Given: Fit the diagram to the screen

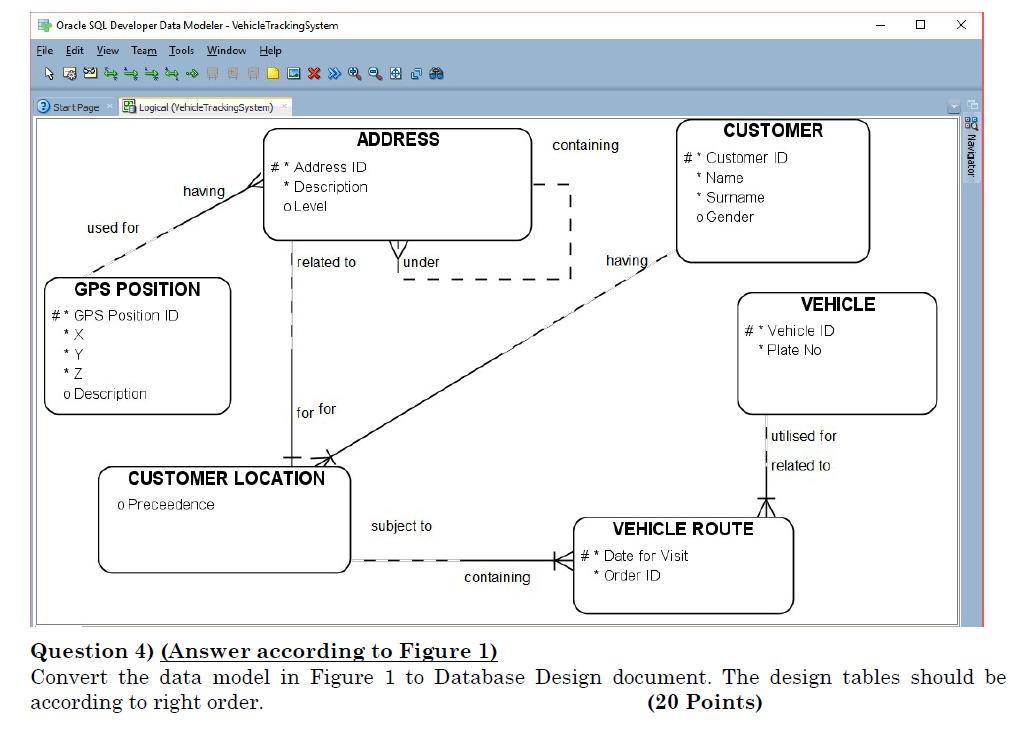Looking at the screenshot, I should [x=393, y=72].
